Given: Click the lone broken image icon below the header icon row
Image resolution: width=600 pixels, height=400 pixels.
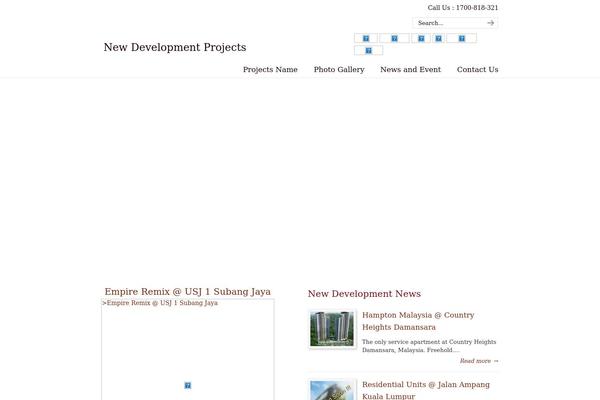Looking at the screenshot, I should pyautogui.click(x=368, y=51).
